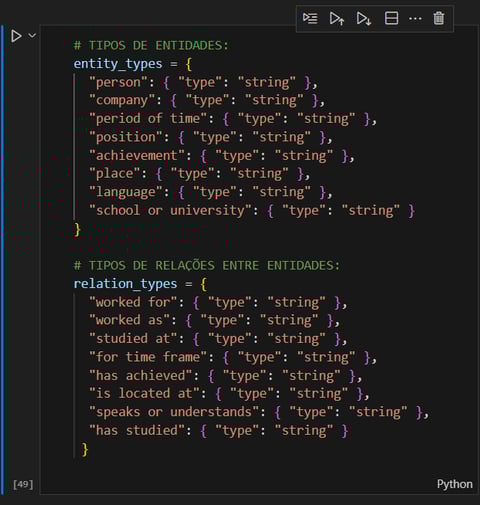Image resolution: width=480 pixels, height=505 pixels.
Task: Click the "has studied" key
Action: (137, 430)
